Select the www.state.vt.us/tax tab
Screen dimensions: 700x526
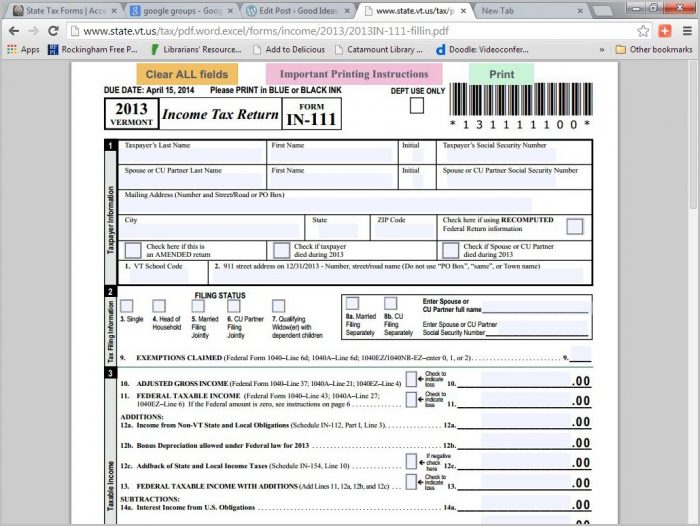(415, 11)
